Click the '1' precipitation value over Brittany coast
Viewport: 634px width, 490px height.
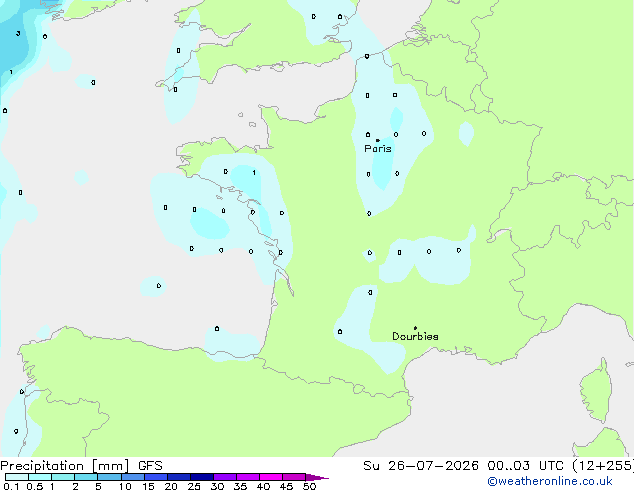[254, 173]
